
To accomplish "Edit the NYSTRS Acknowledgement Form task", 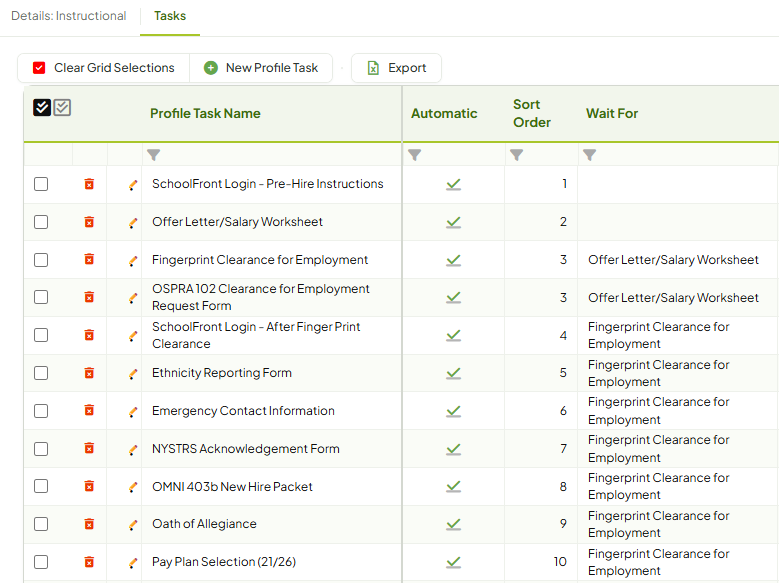I will tap(133, 450).
